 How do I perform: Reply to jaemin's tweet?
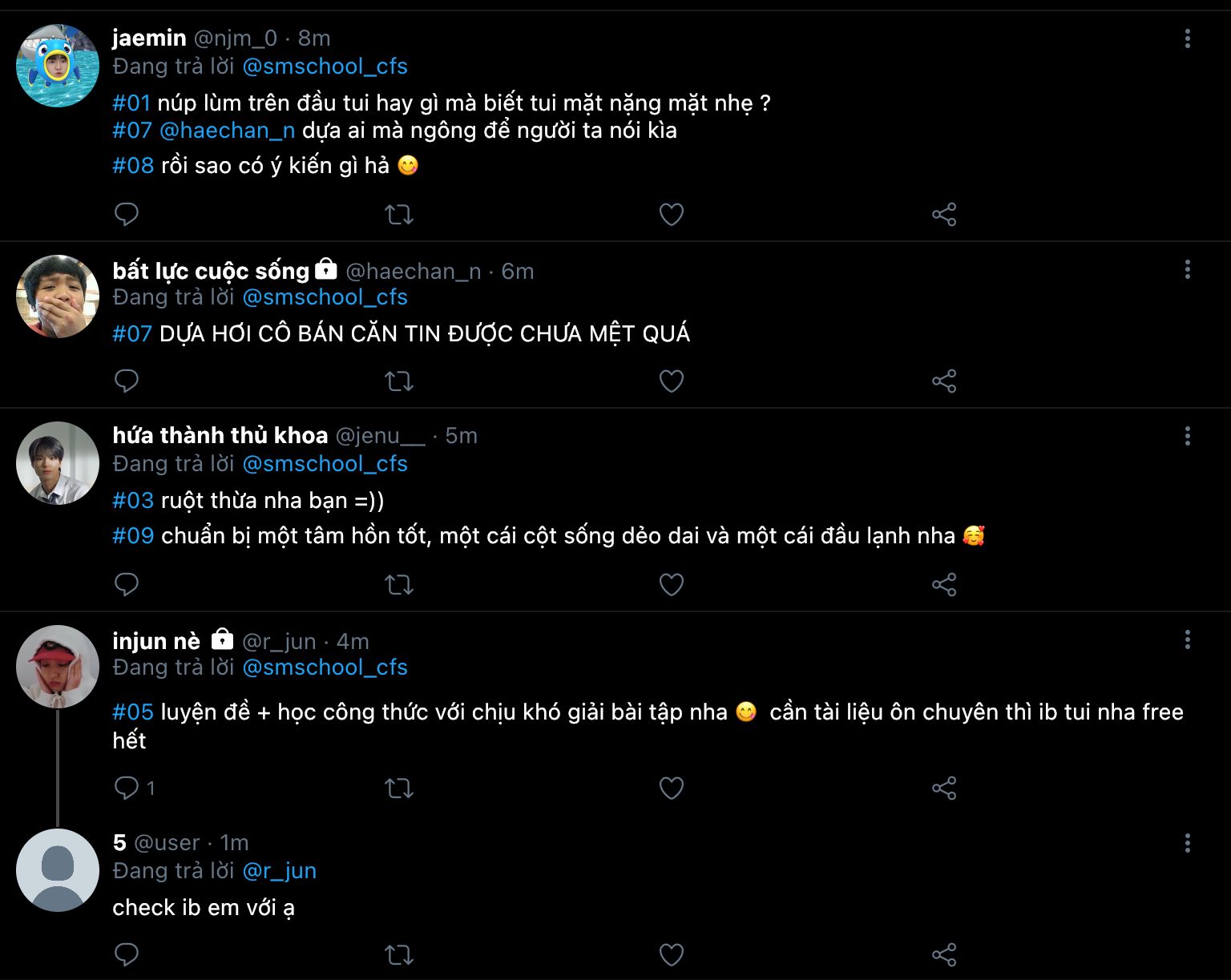click(x=127, y=214)
